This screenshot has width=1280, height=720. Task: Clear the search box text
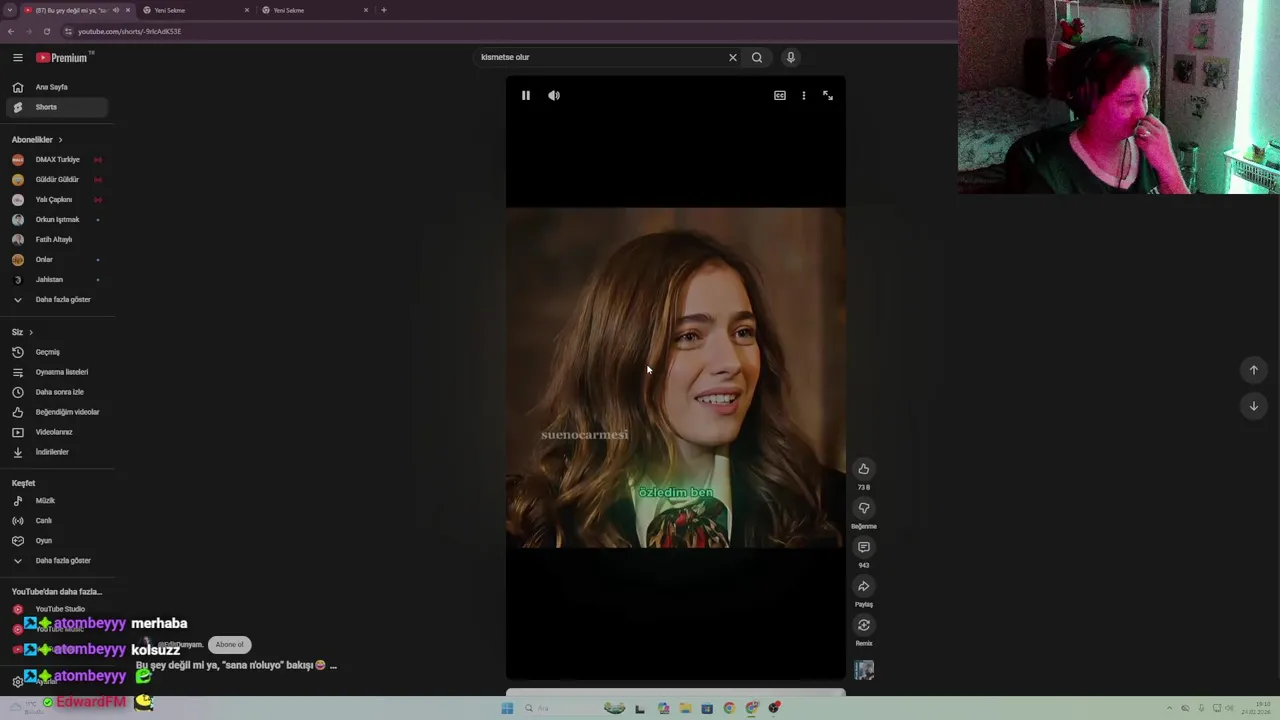(733, 58)
